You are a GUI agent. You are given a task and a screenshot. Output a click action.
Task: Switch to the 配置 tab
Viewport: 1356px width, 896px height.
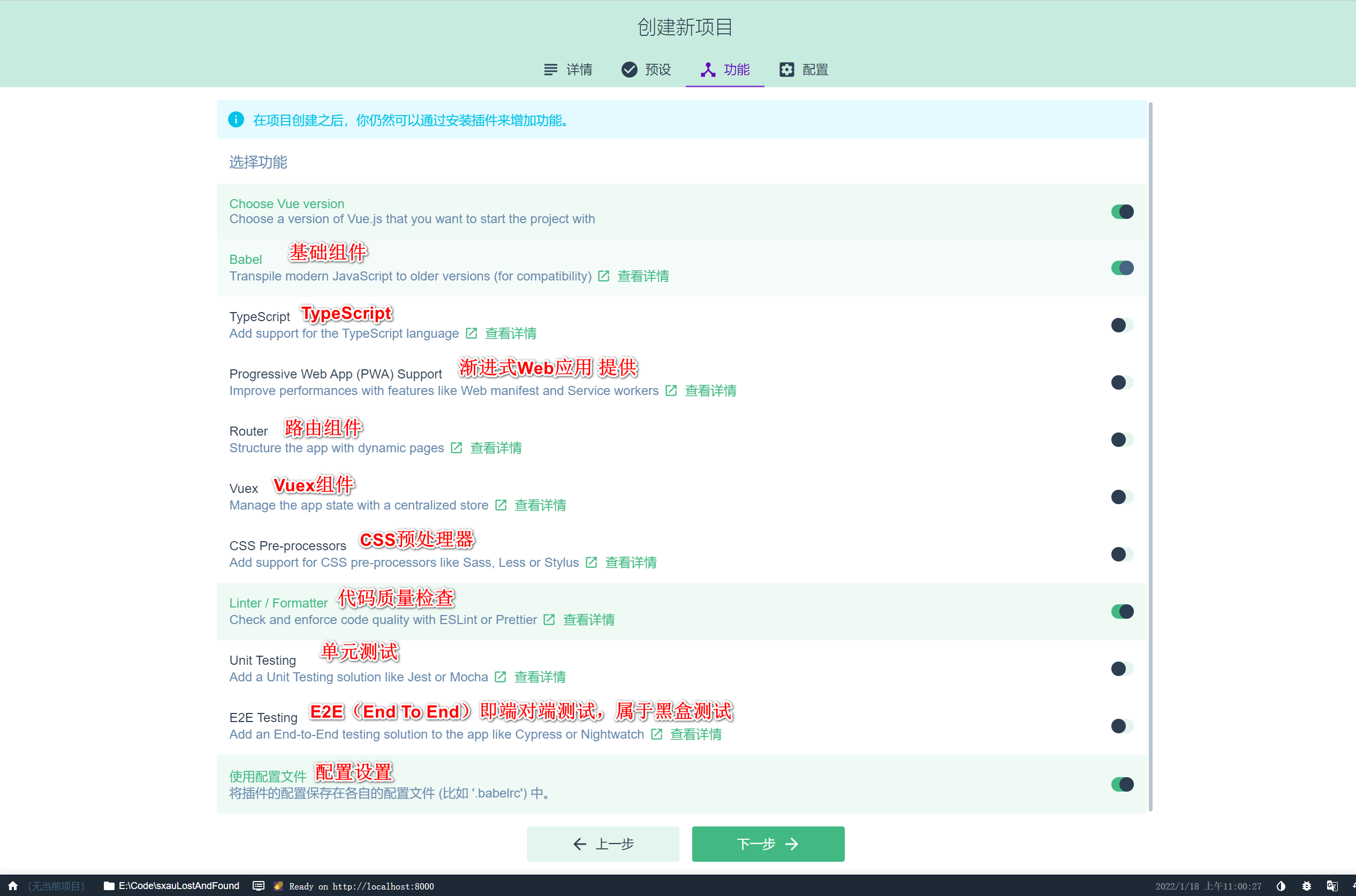pos(804,70)
